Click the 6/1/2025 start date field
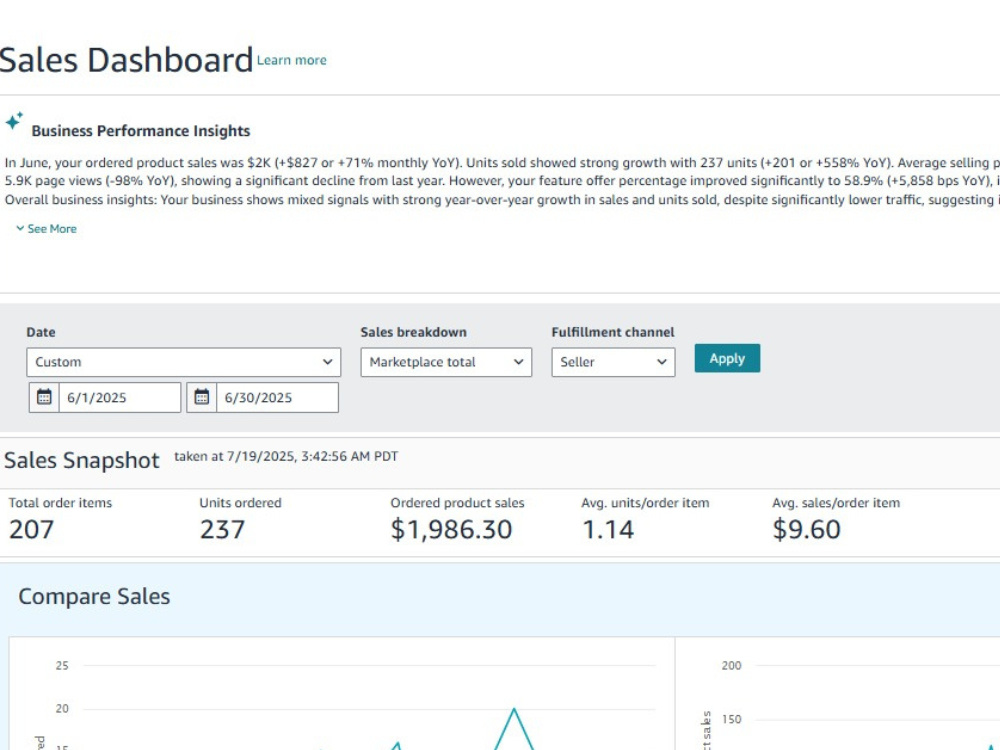 point(120,397)
